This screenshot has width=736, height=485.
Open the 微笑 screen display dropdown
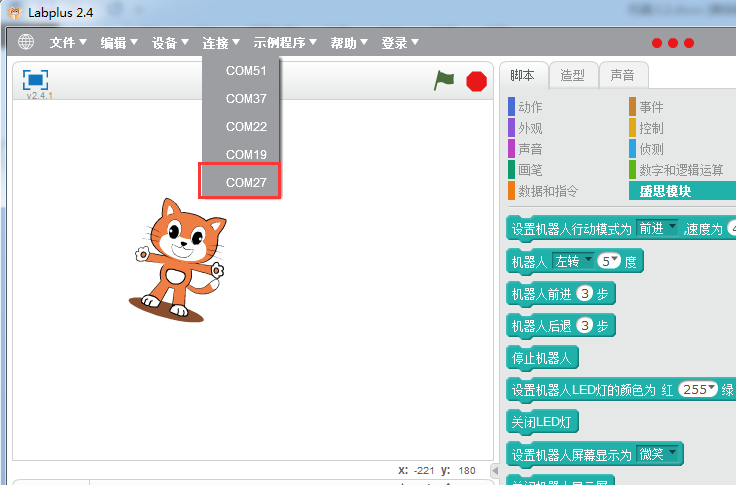pos(657,454)
